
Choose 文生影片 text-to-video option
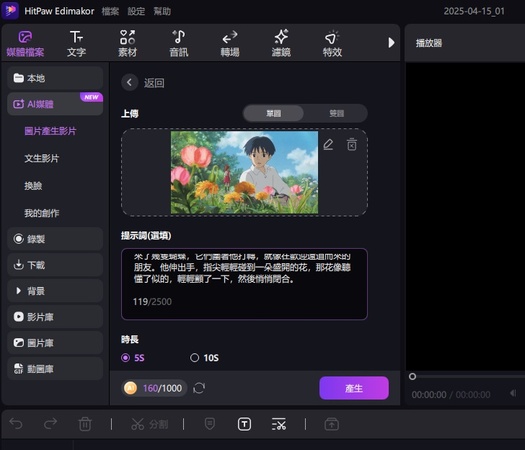pos(42,158)
